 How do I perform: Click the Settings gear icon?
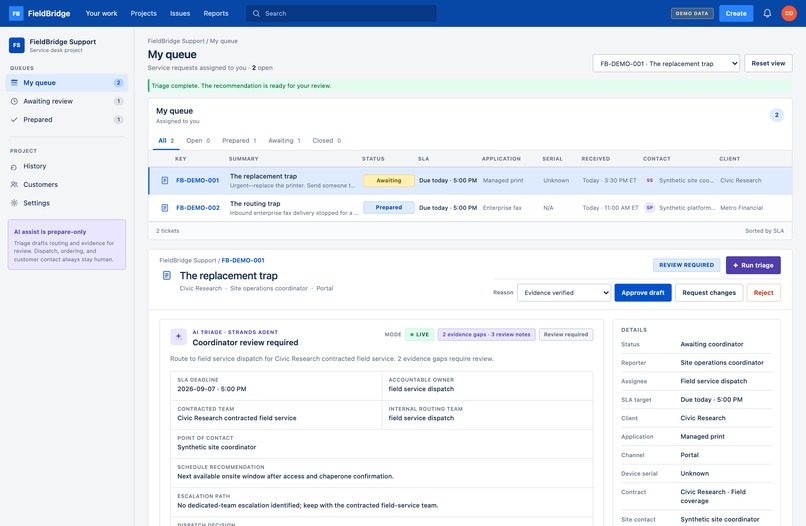click(14, 203)
